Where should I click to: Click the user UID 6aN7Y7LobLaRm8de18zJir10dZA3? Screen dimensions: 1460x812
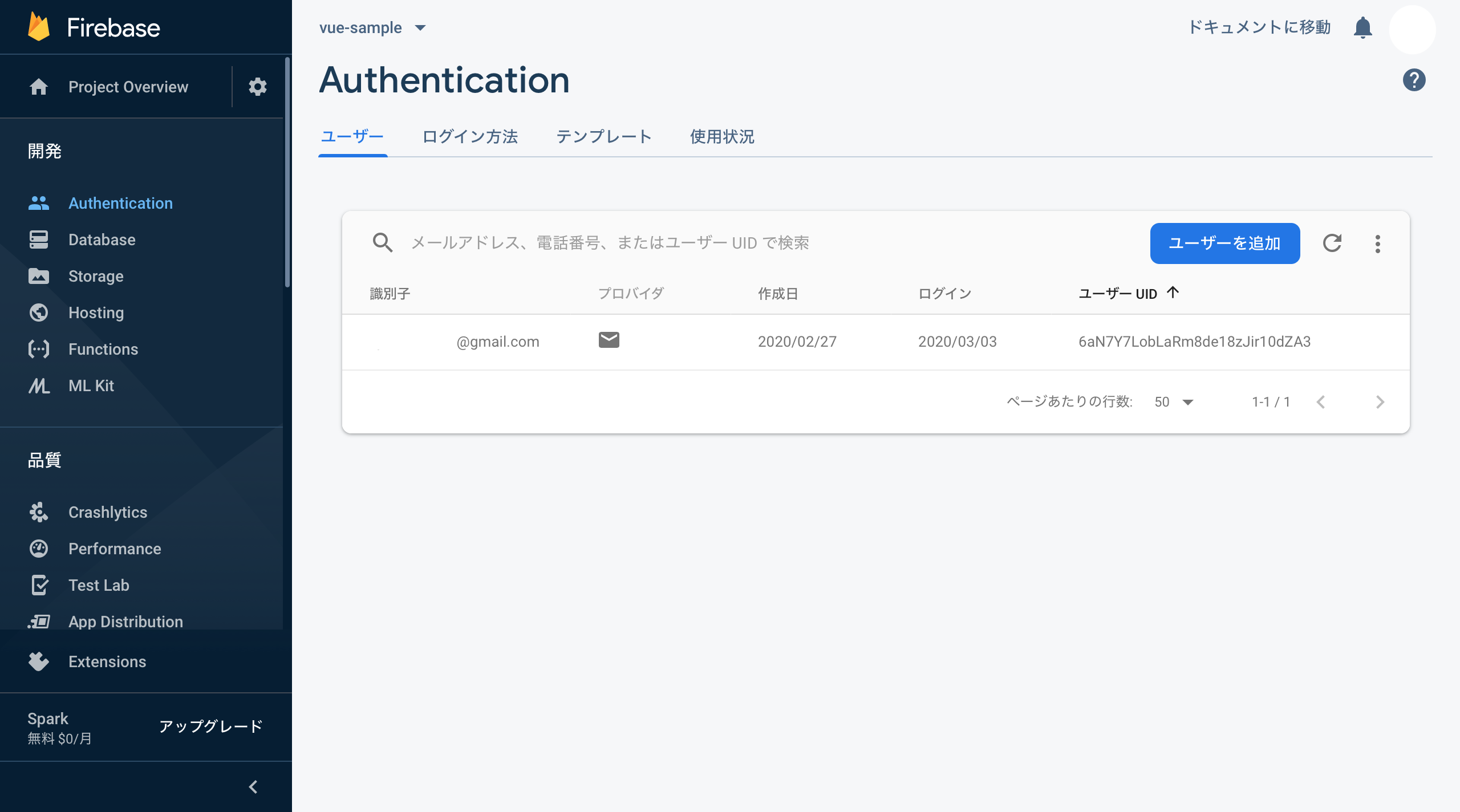tap(1194, 342)
